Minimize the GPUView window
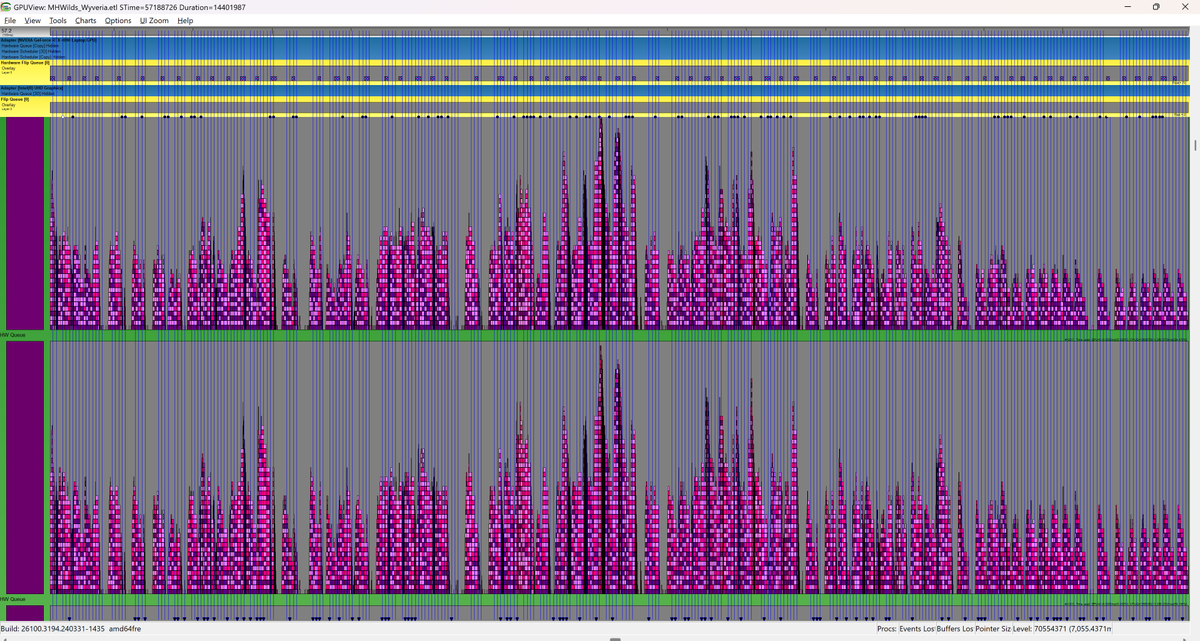The height and width of the screenshot is (641, 1200). (1126, 7)
